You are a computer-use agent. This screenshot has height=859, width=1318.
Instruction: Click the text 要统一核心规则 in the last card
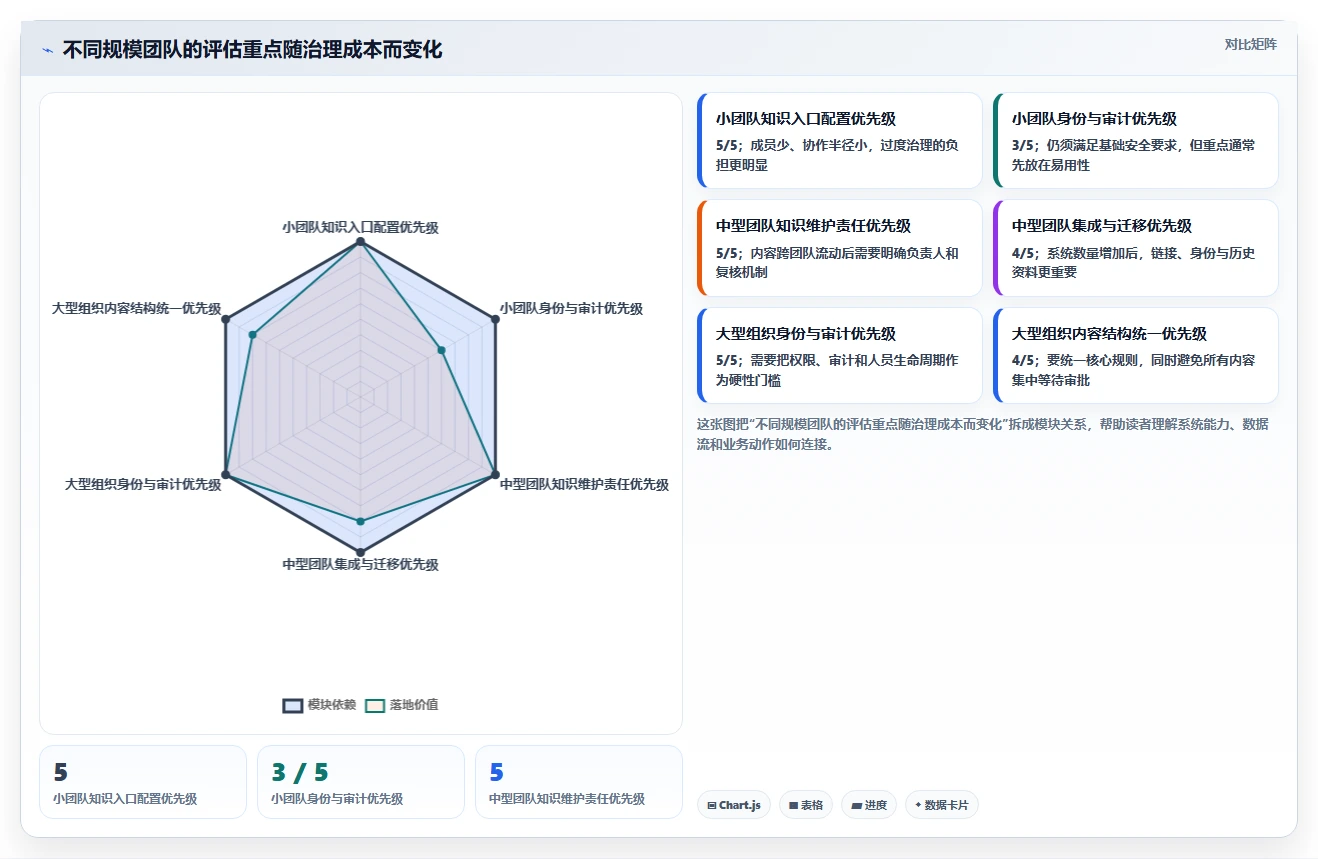tap(1092, 360)
